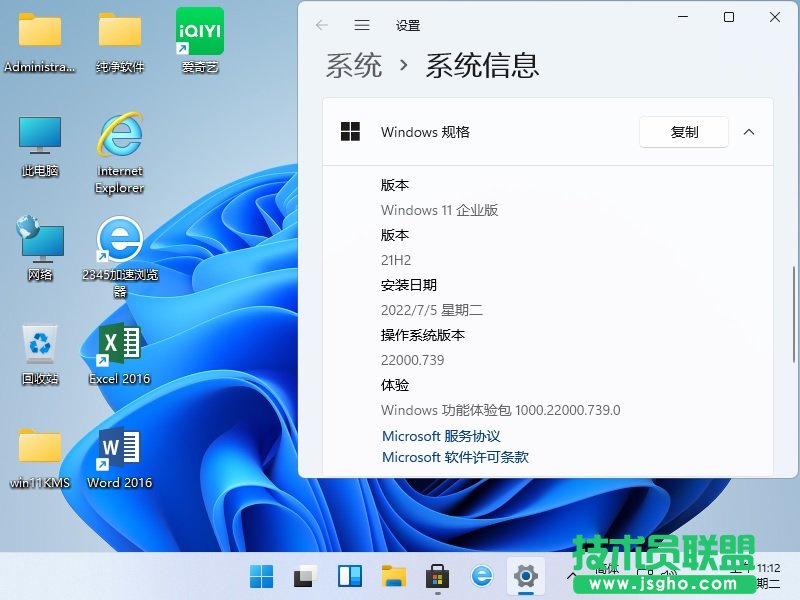Screen dimensions: 800x600
Task: Go to 系统 in breadcrumb
Action: pyautogui.click(x=354, y=66)
